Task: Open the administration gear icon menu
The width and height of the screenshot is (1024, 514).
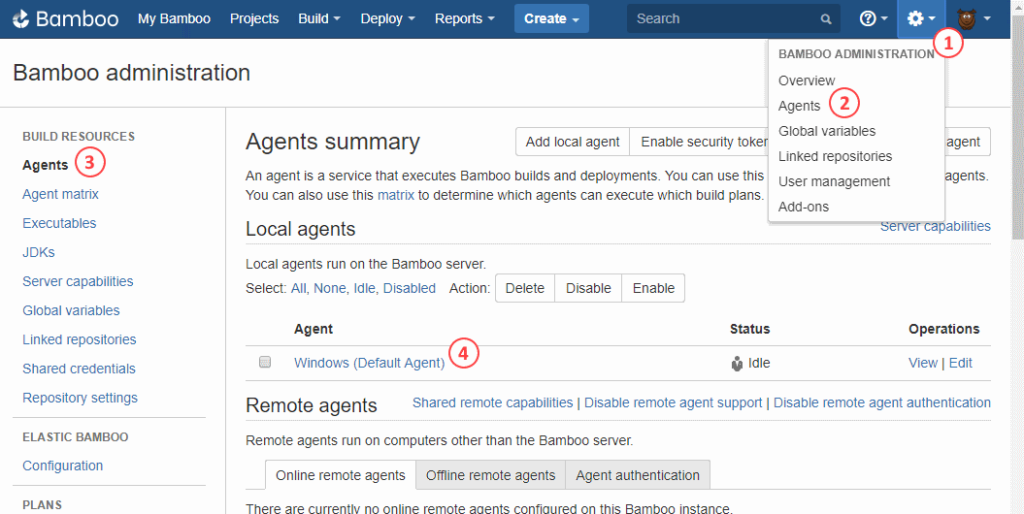Action: pos(920,19)
